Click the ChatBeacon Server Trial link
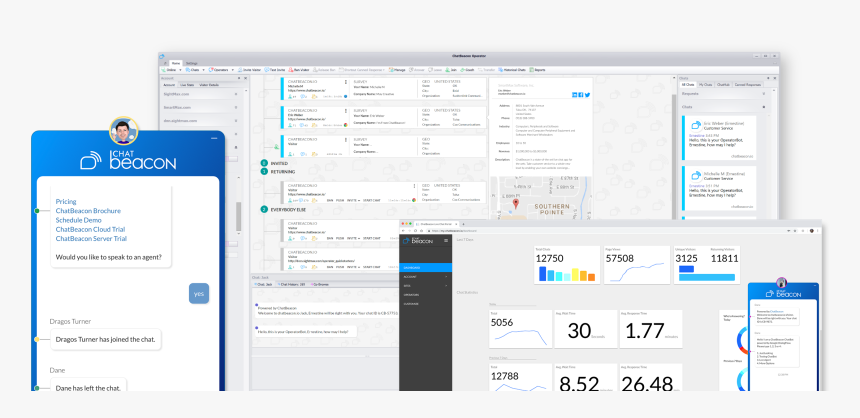Image resolution: width=860 pixels, height=418 pixels. tap(91, 239)
